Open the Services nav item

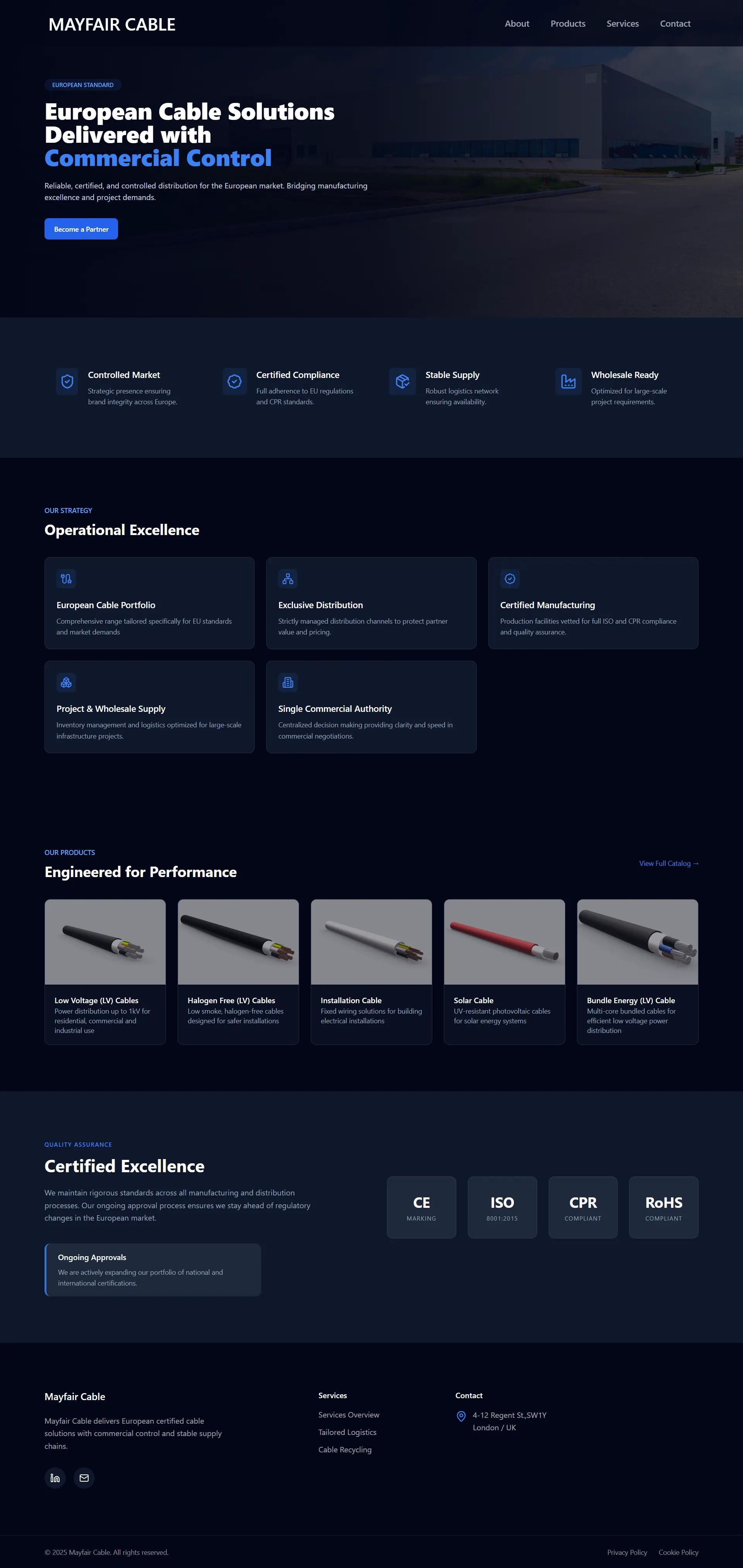pyautogui.click(x=622, y=24)
